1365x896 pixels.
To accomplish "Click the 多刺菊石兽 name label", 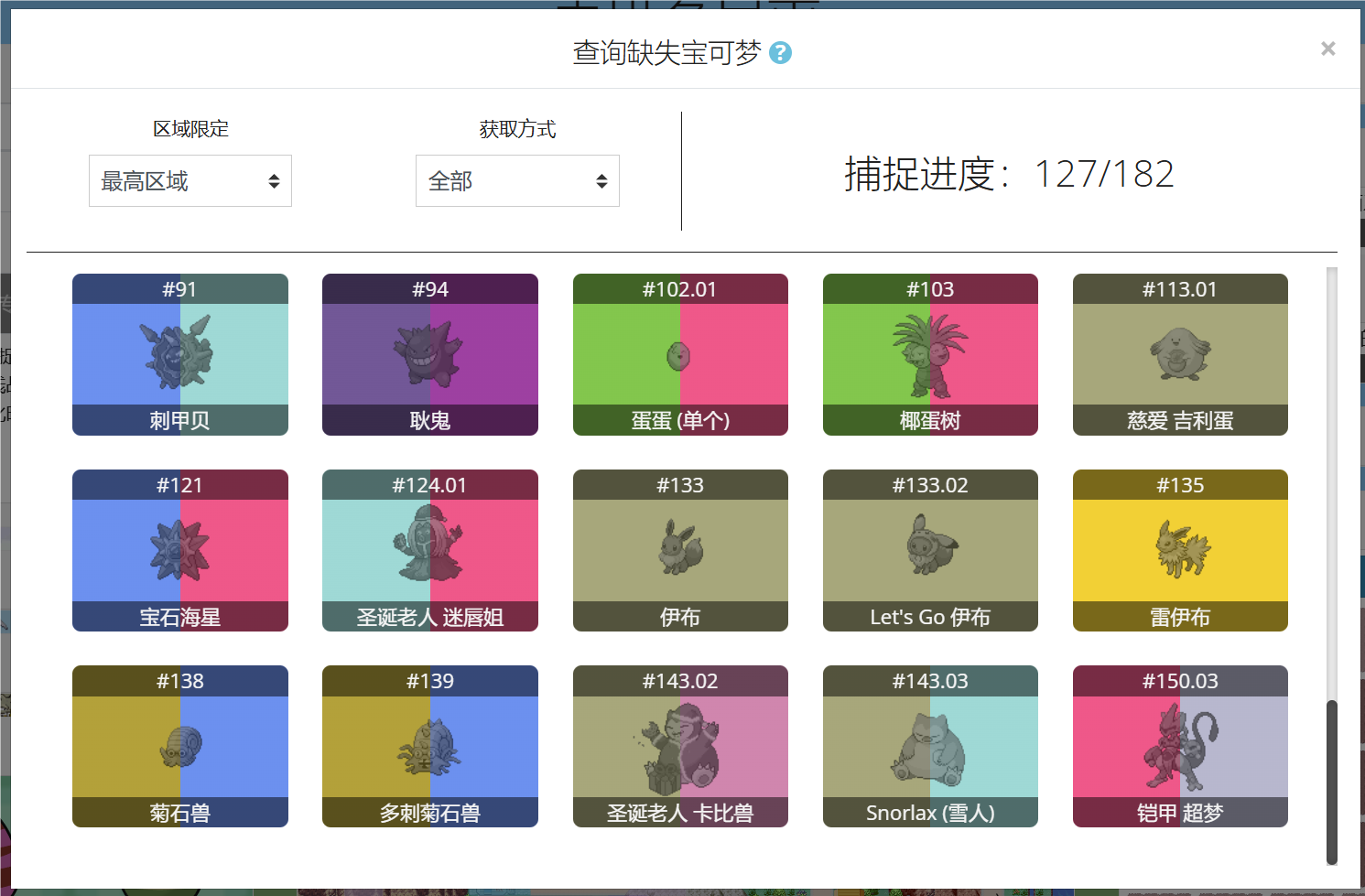I will click(430, 813).
